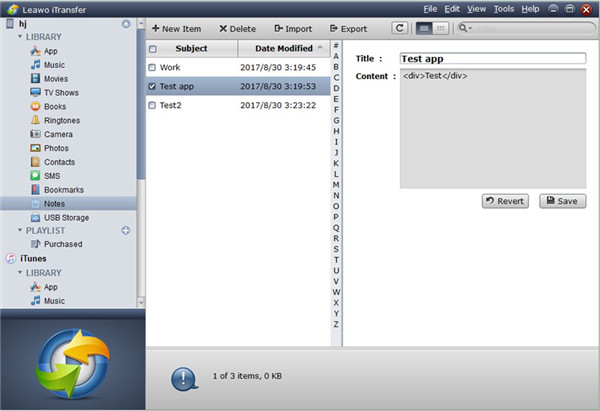This screenshot has width=600, height=411.
Task: Open the Edit menu
Action: click(452, 9)
